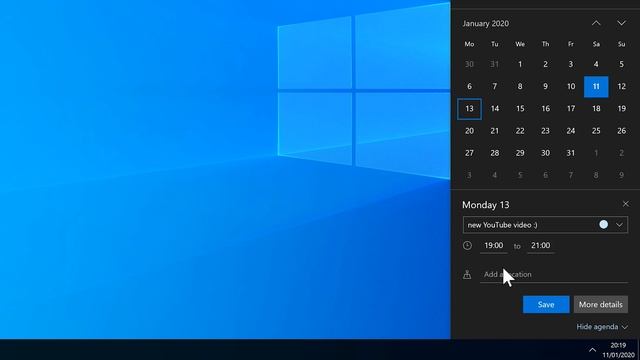The image size is (640, 360).
Task: Choose January 20 in the calendar
Action: (469, 131)
